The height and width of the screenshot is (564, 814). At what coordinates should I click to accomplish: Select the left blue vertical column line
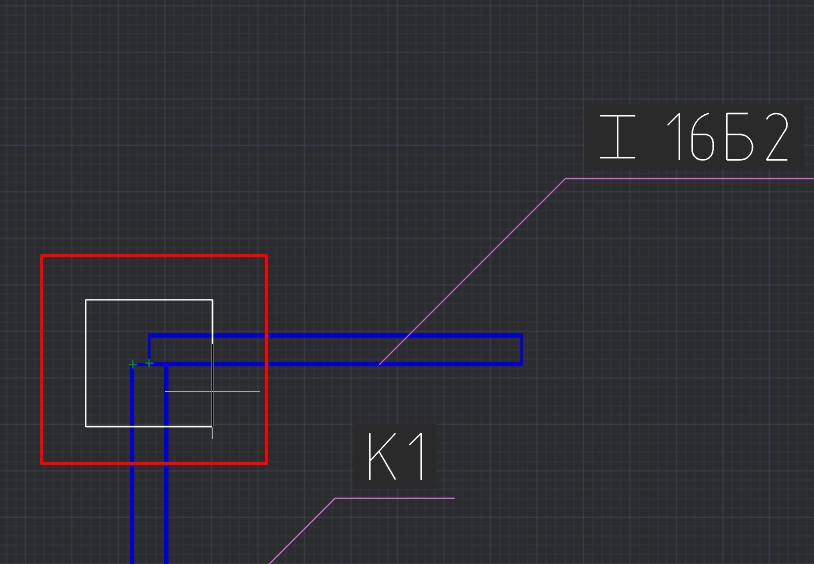pos(133,470)
